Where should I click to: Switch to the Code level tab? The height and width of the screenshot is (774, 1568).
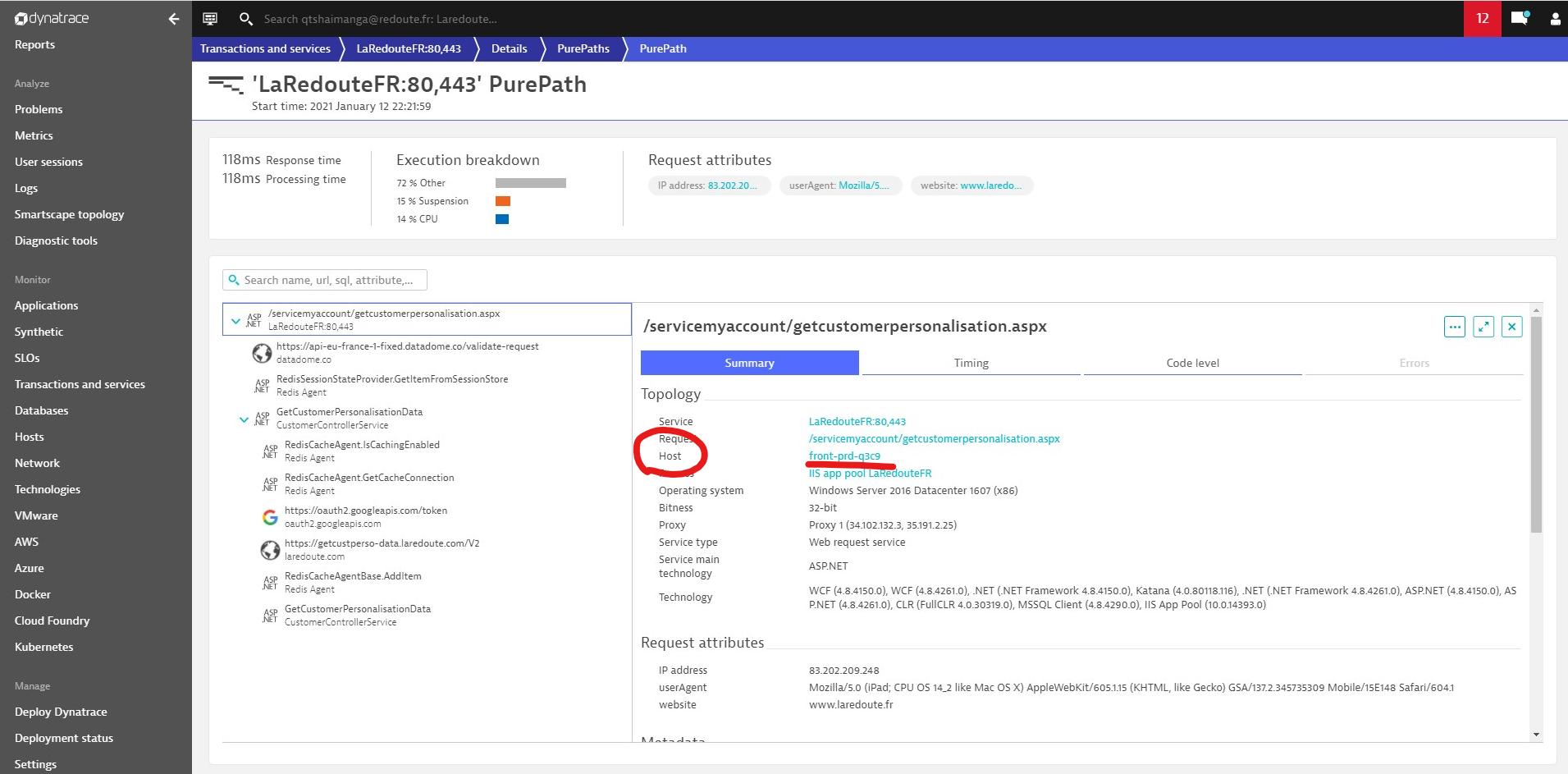pyautogui.click(x=1192, y=363)
